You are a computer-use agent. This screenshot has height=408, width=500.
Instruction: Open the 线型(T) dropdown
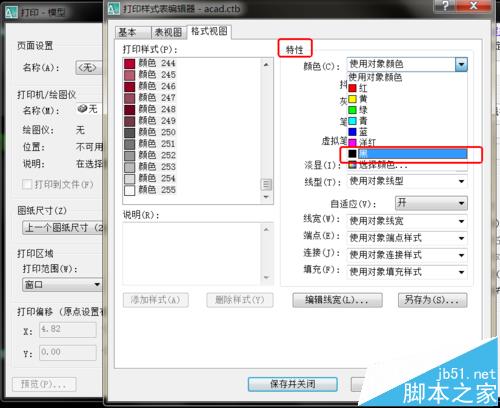point(407,181)
